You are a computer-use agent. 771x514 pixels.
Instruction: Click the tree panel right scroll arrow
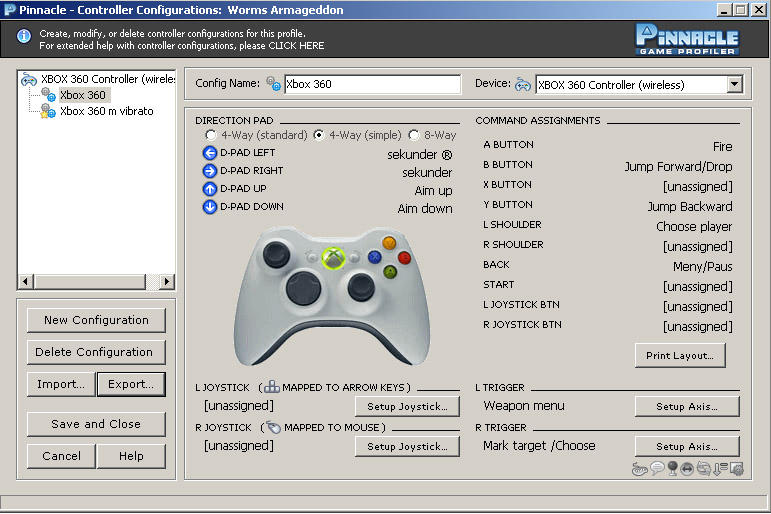[167, 282]
